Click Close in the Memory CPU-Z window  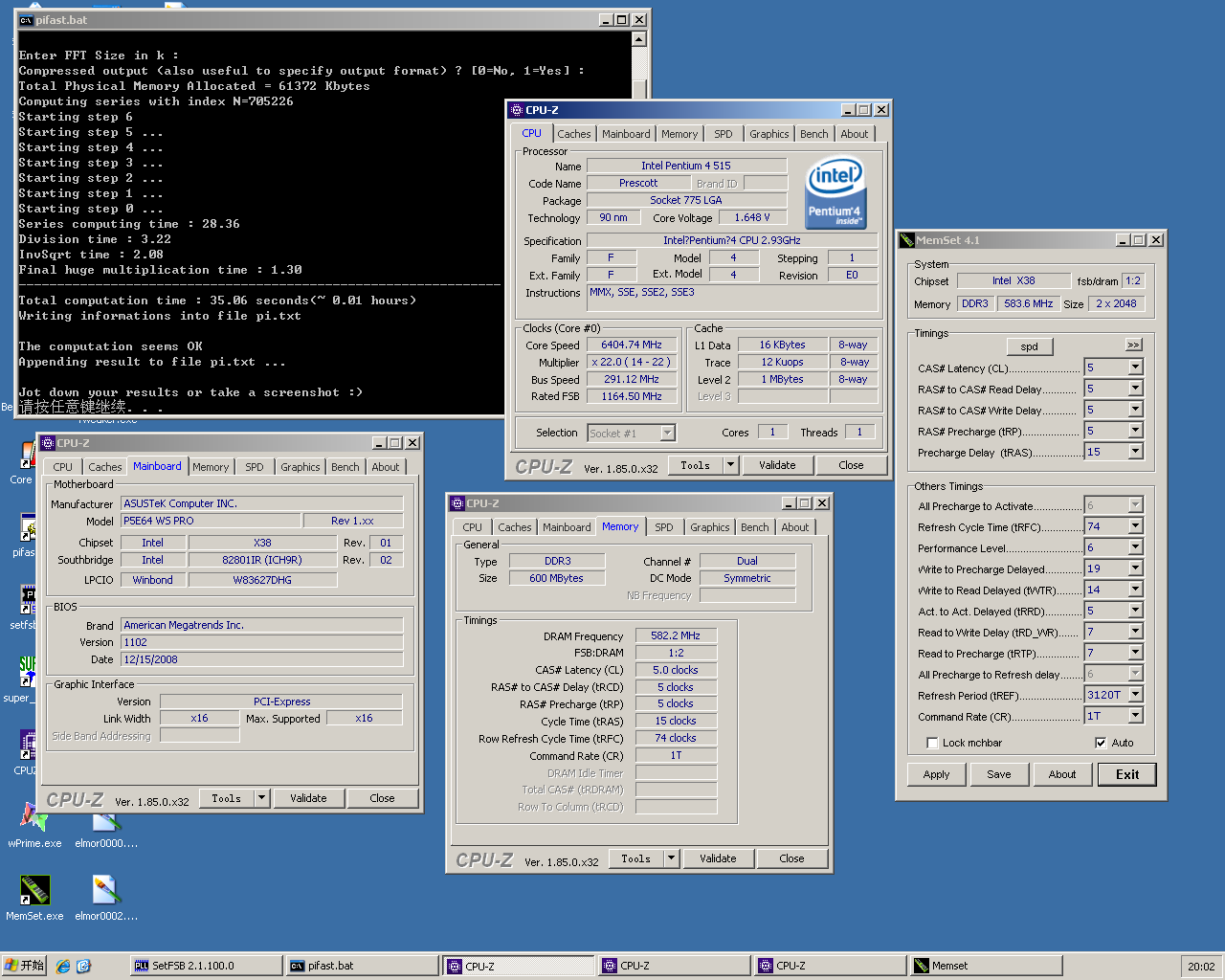point(791,858)
